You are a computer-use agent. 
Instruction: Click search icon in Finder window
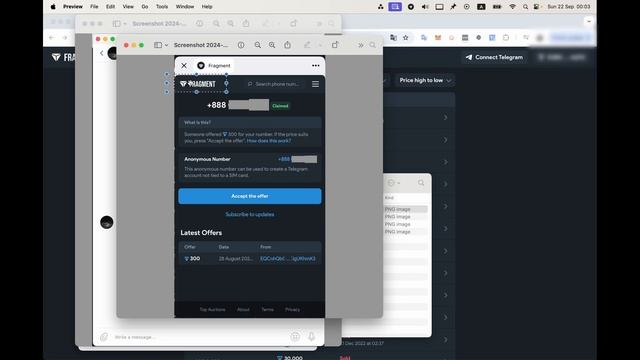(421, 183)
